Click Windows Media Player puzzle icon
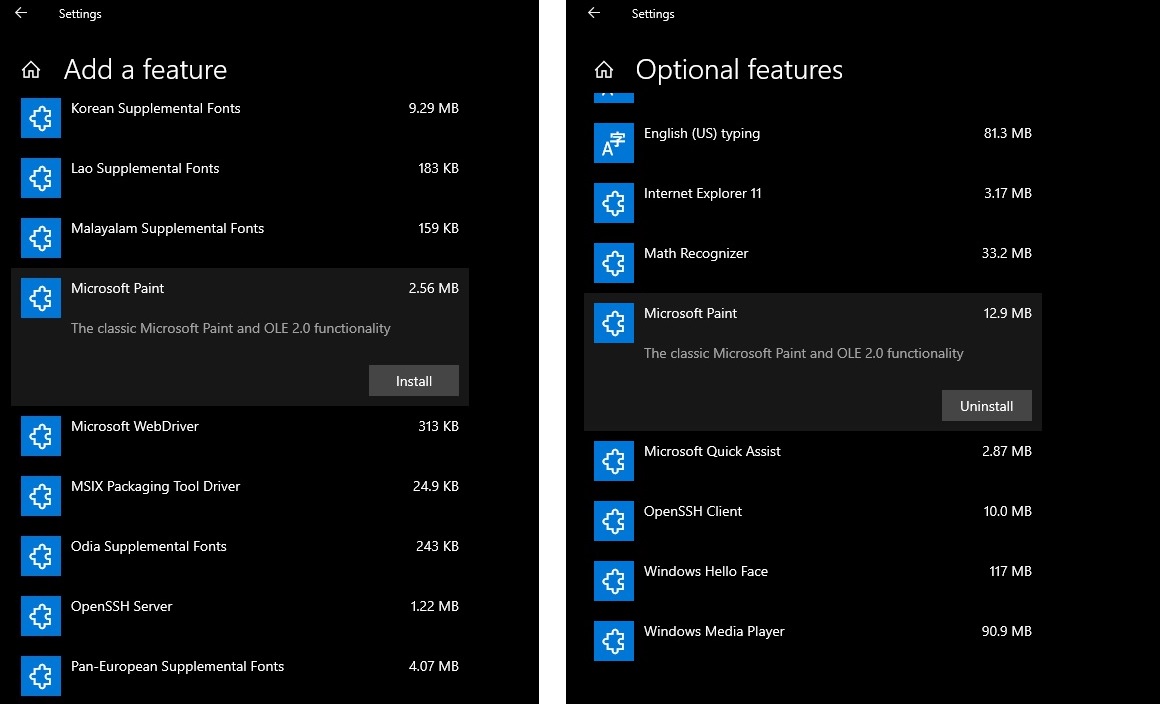This screenshot has width=1160, height=704. coord(614,640)
